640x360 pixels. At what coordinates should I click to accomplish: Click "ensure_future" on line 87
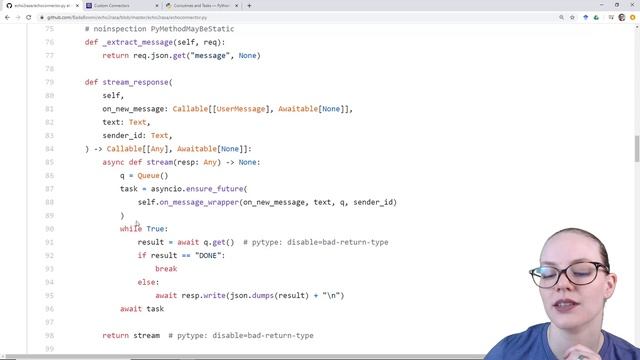(x=214, y=189)
